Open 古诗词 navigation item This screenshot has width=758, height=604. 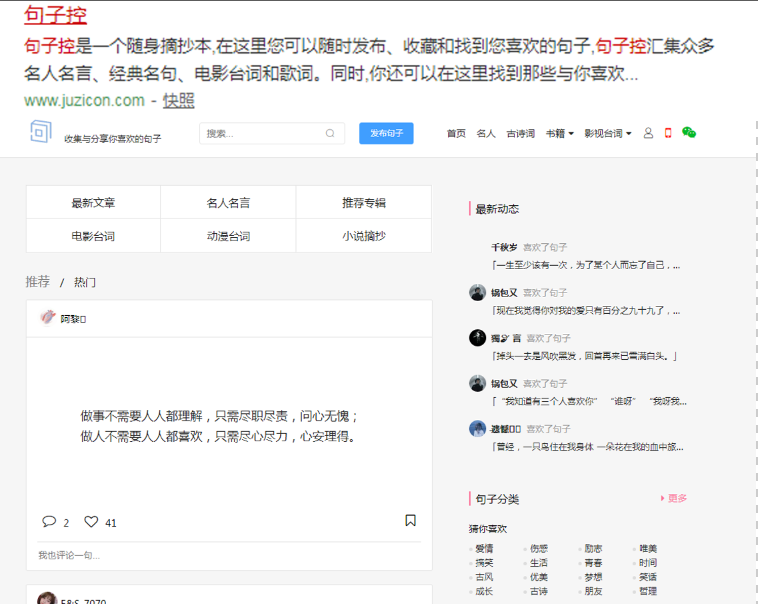pyautogui.click(x=521, y=133)
